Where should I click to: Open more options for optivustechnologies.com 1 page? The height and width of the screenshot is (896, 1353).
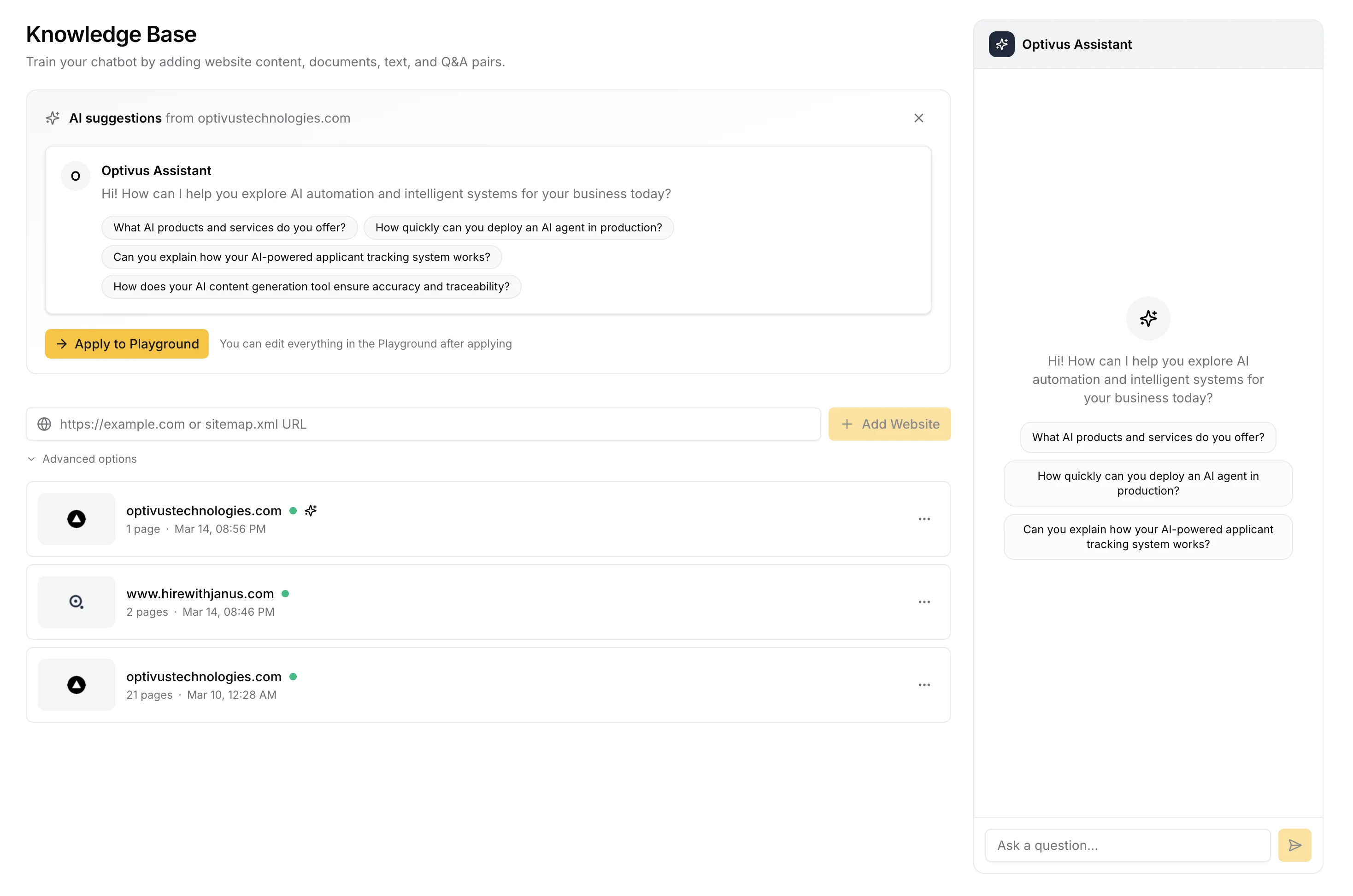(x=924, y=519)
